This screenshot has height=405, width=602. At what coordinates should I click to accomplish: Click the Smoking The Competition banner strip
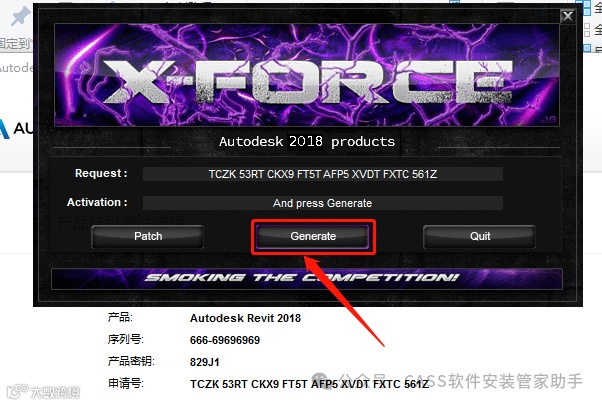(306, 279)
